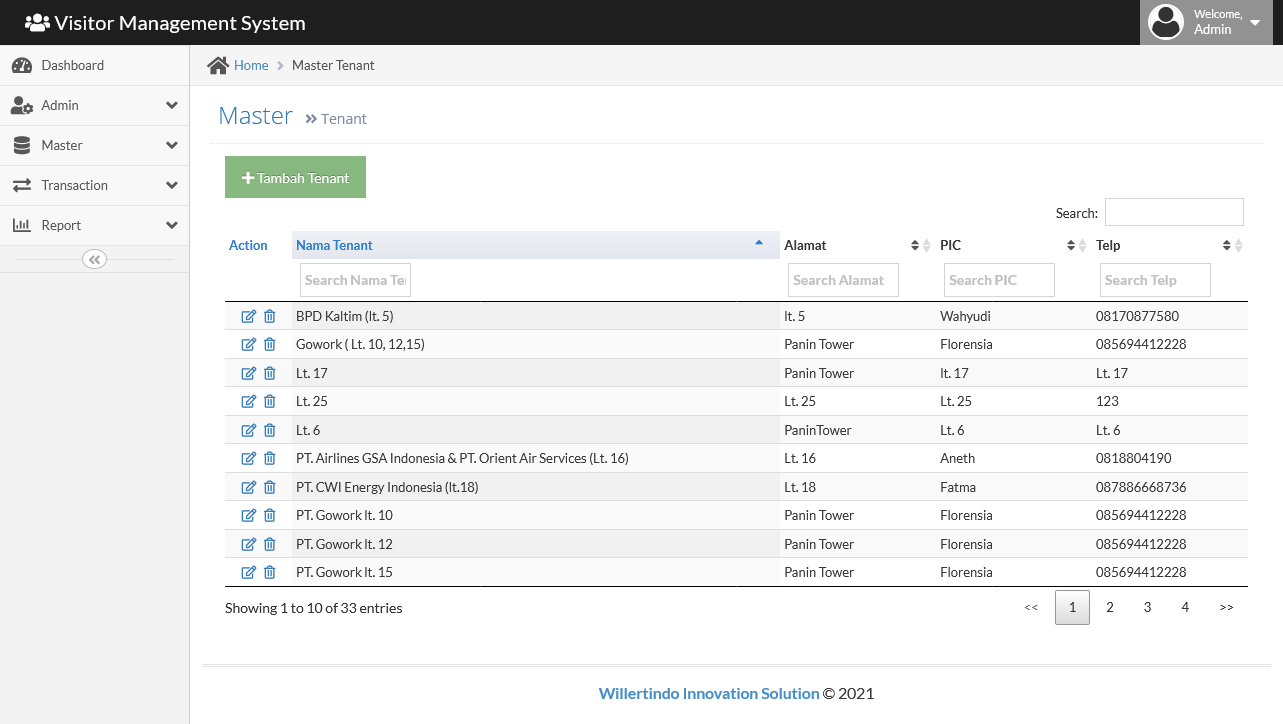The image size is (1283, 724).
Task: Delete the BPD Kaltim (lt. 5) tenant
Action: pos(270,316)
